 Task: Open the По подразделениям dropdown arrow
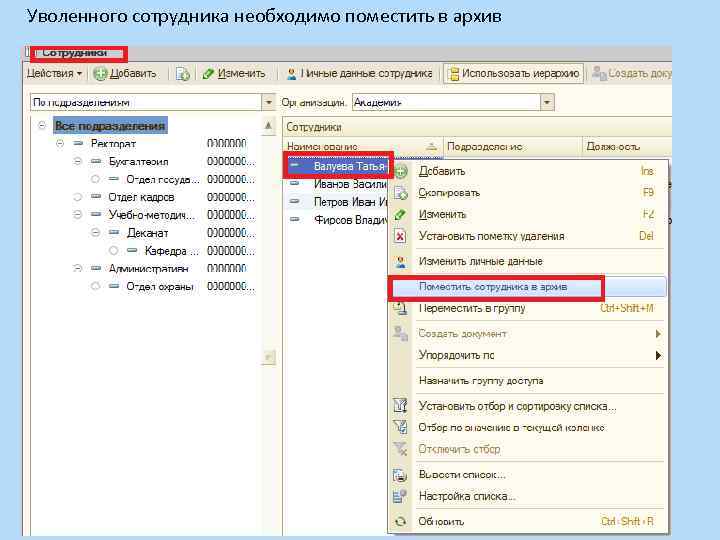click(x=269, y=102)
